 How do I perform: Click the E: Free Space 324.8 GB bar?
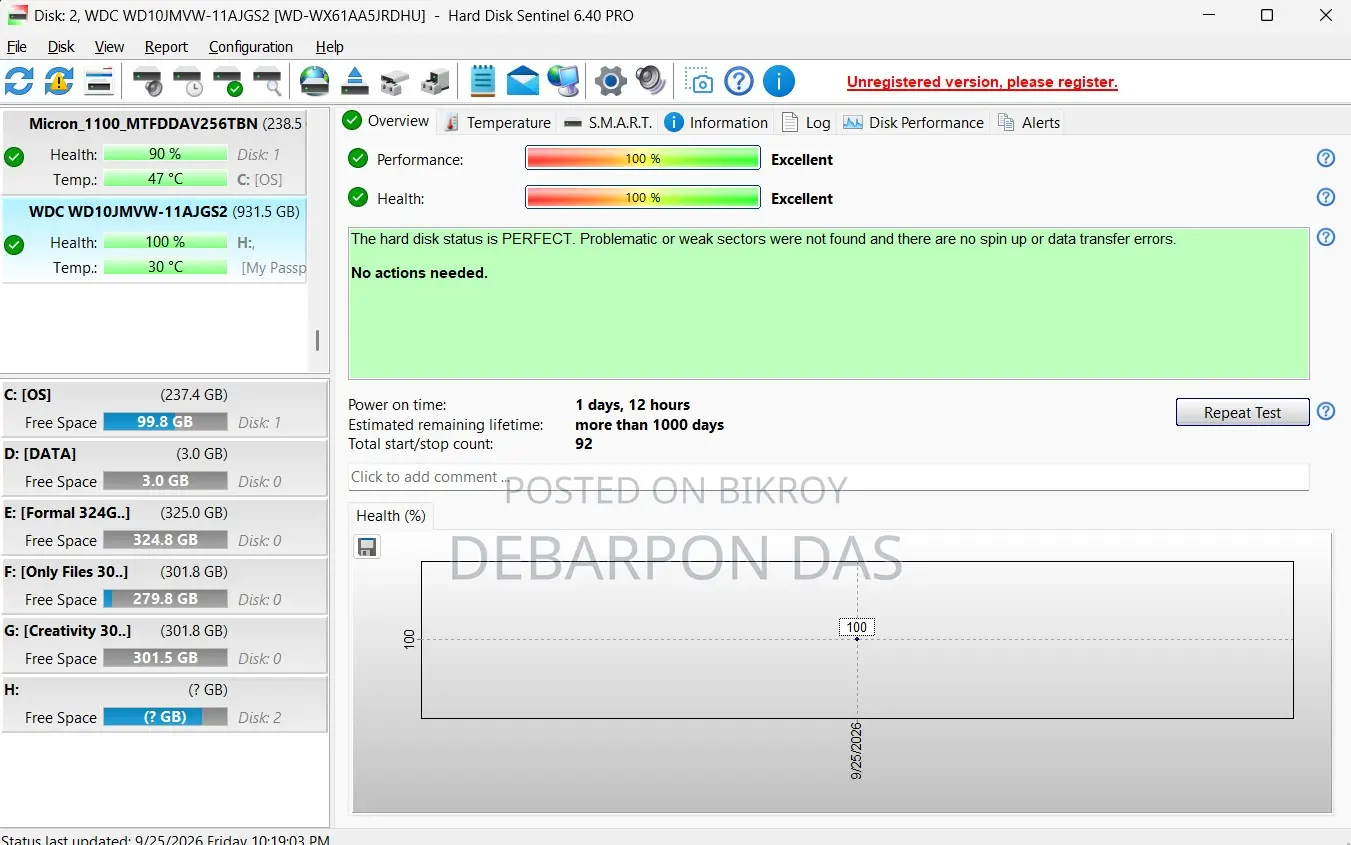point(165,540)
